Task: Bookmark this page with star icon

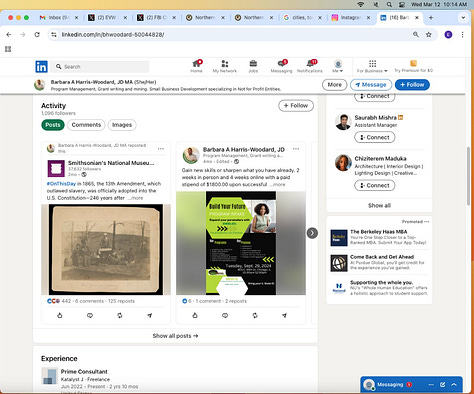Action: point(429,35)
